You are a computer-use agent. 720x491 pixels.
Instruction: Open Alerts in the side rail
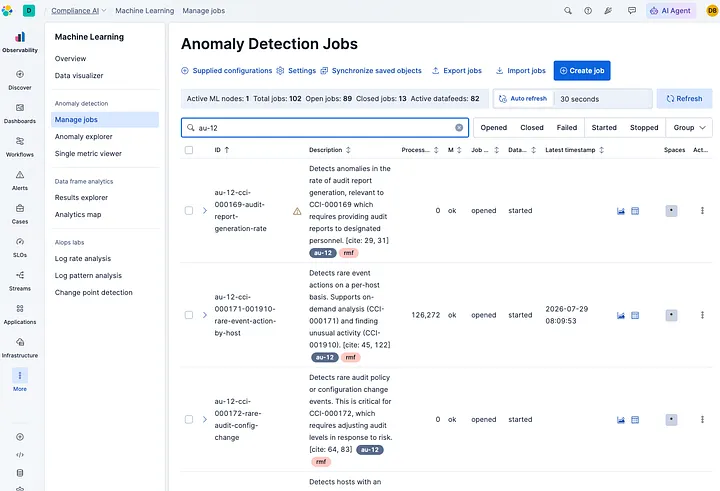tap(20, 181)
